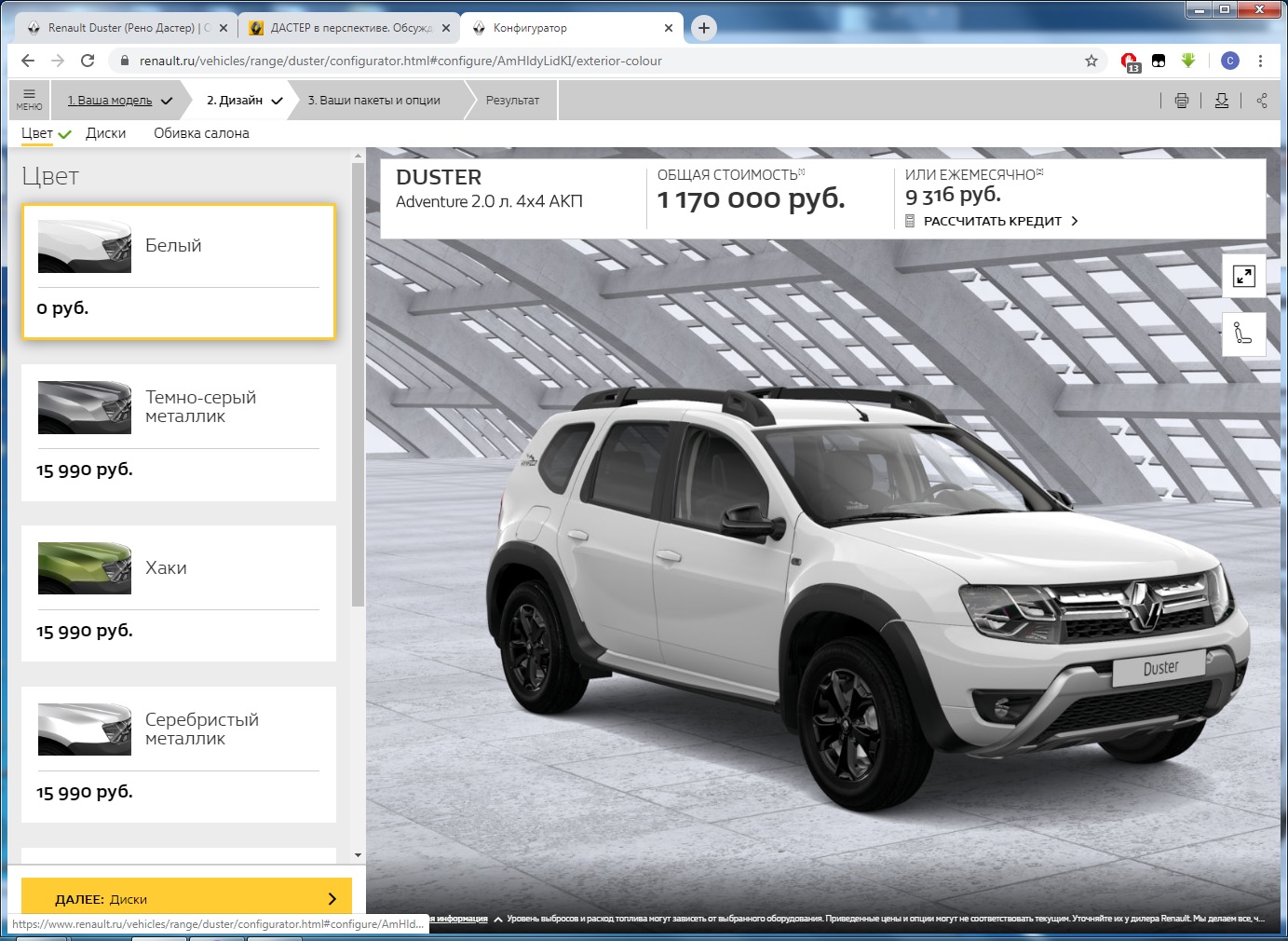Expand the 2. Дизайн step dropdown
The width and height of the screenshot is (1288, 941).
coord(277,101)
